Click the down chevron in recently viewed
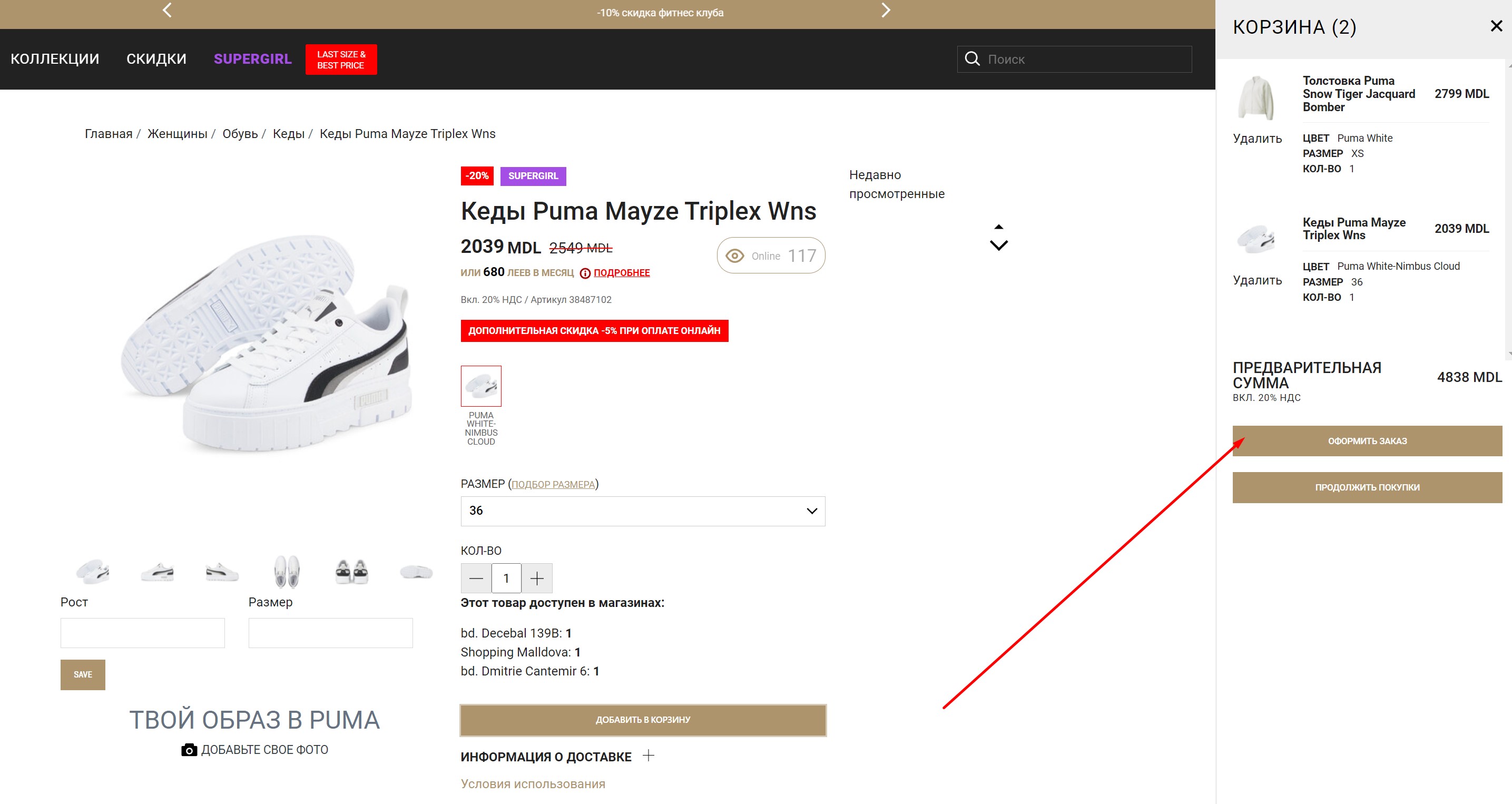The image size is (1512, 804). point(998,246)
